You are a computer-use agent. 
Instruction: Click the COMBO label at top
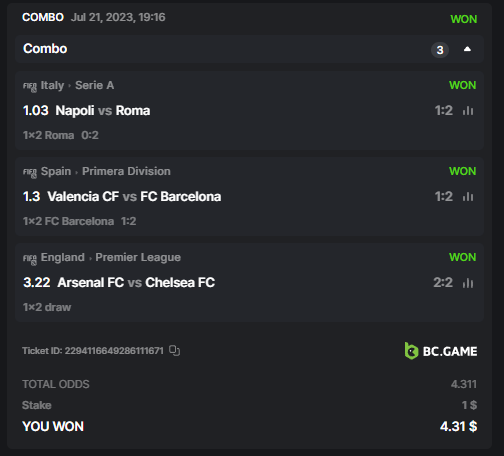(x=43, y=17)
